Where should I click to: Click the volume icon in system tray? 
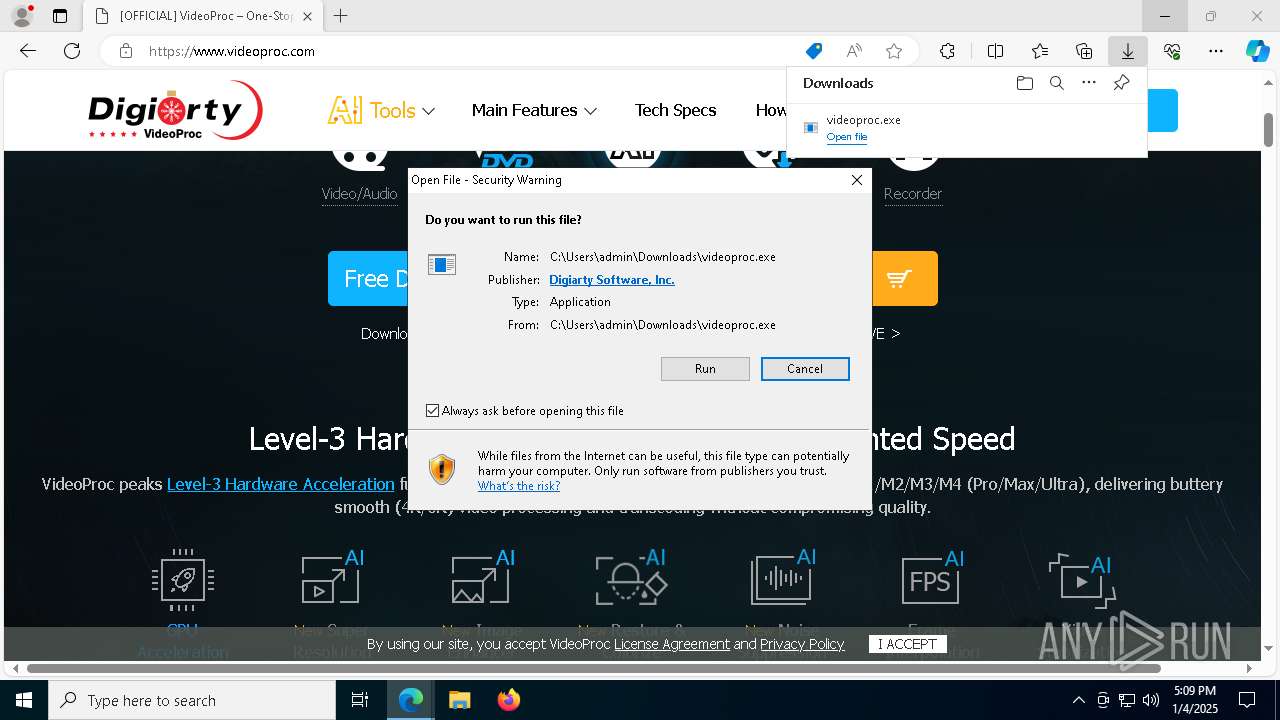1151,700
